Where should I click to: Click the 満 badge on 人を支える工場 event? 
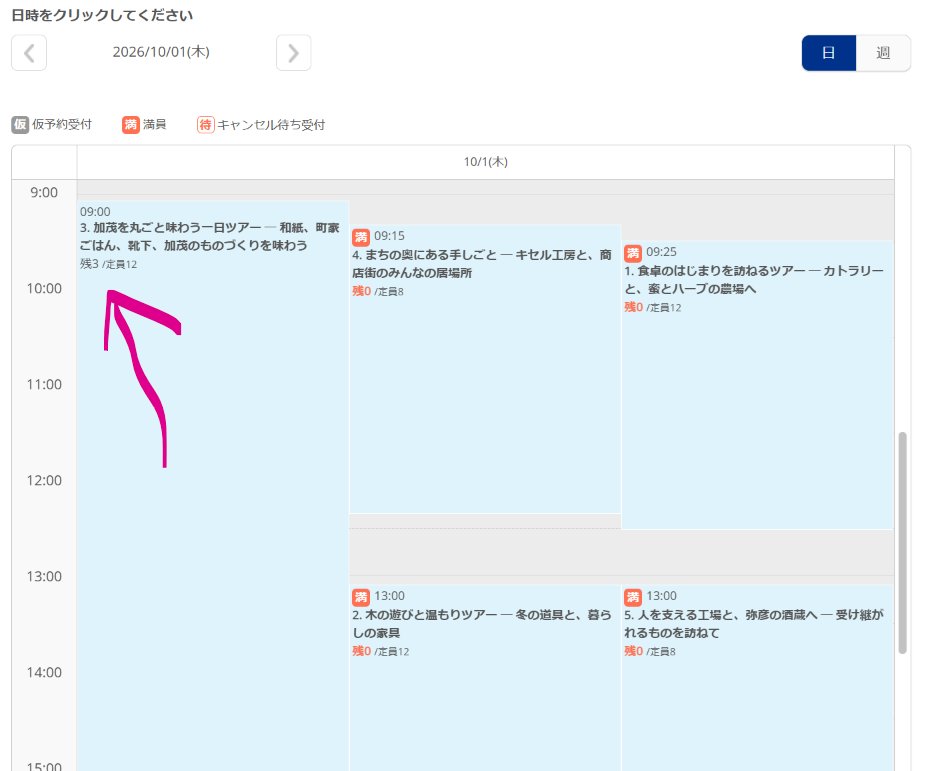coord(633,597)
